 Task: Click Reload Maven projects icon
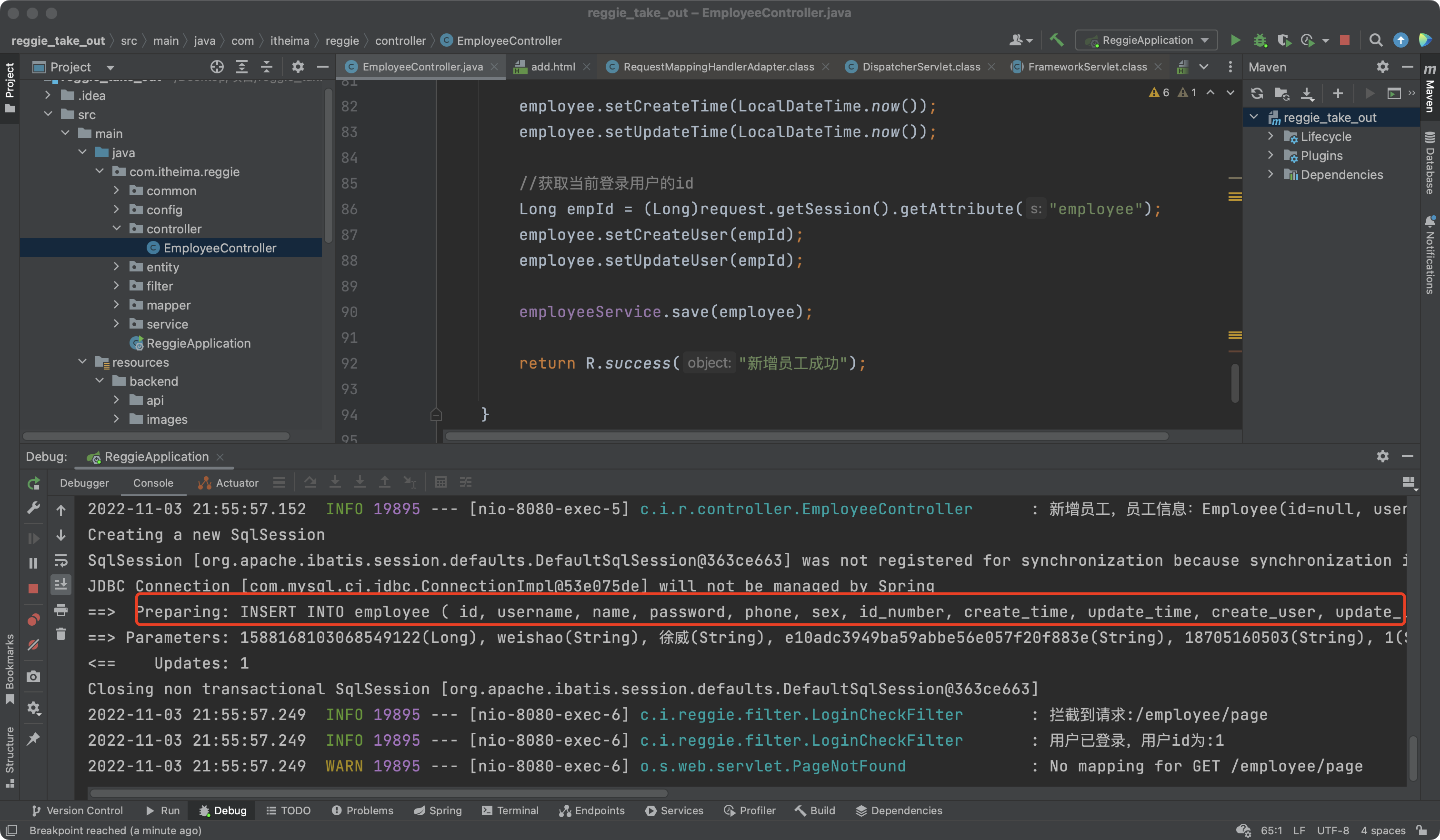point(1257,93)
